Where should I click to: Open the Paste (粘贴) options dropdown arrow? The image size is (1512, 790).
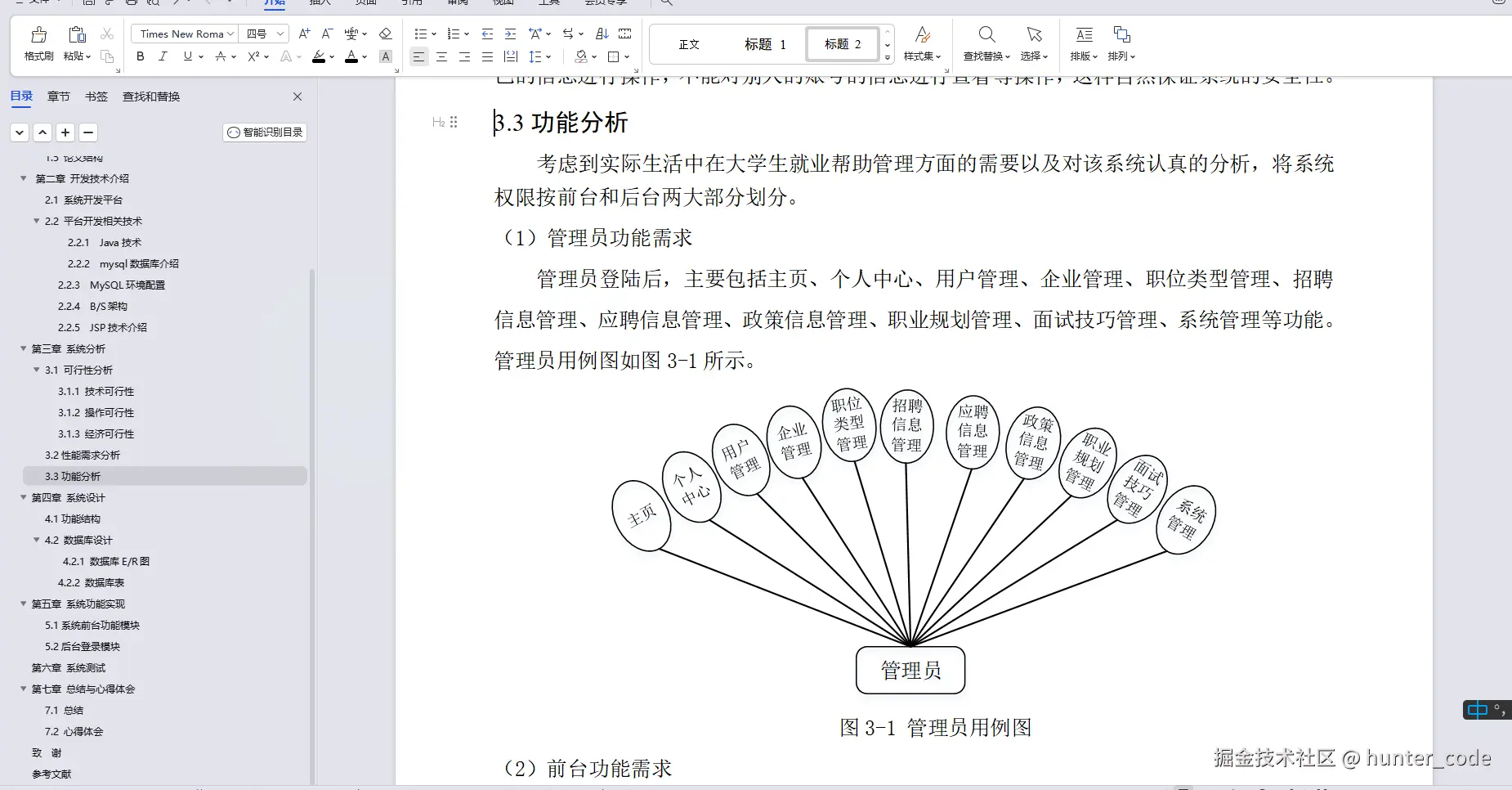coord(88,56)
